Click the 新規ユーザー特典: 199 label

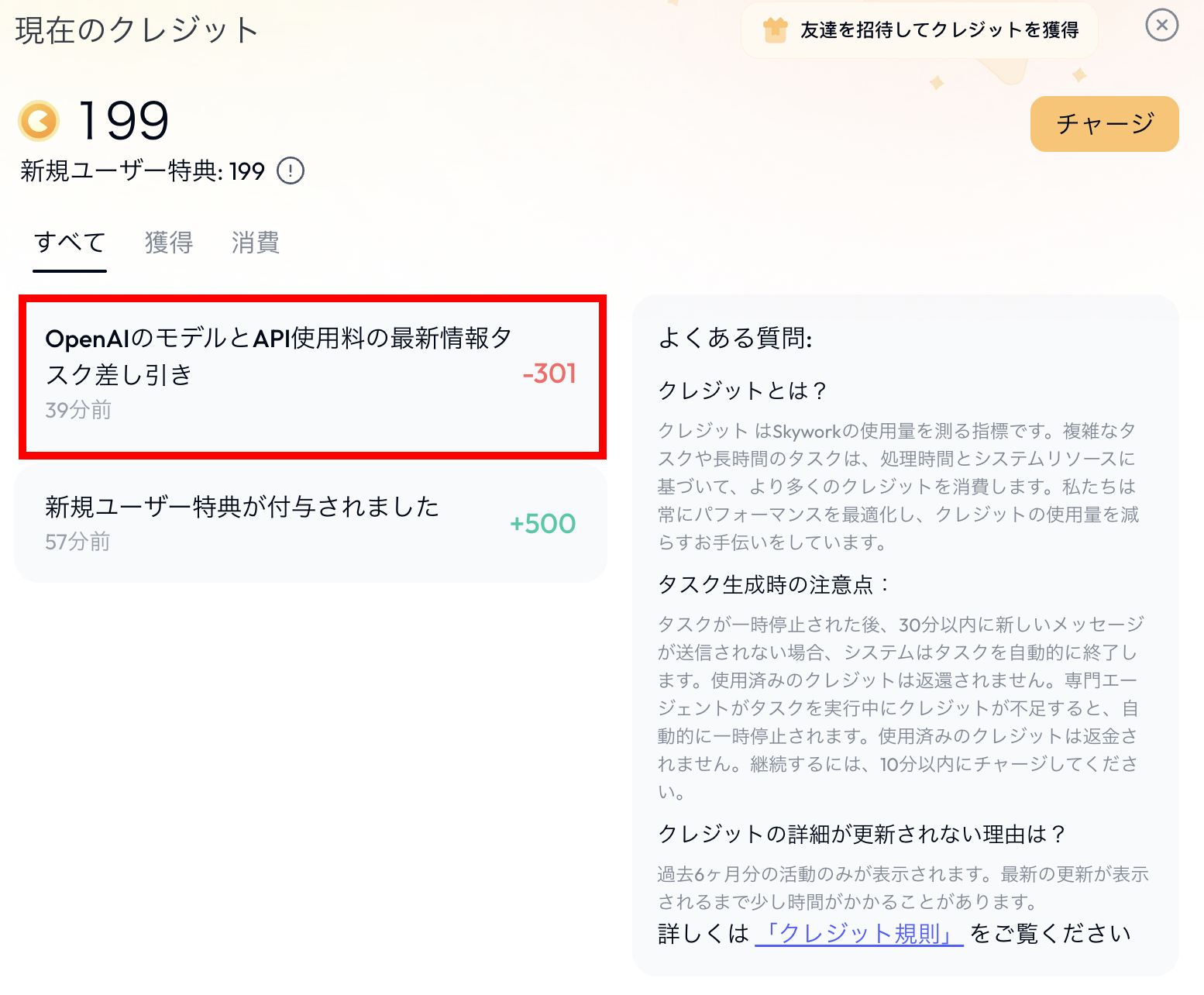(x=143, y=170)
